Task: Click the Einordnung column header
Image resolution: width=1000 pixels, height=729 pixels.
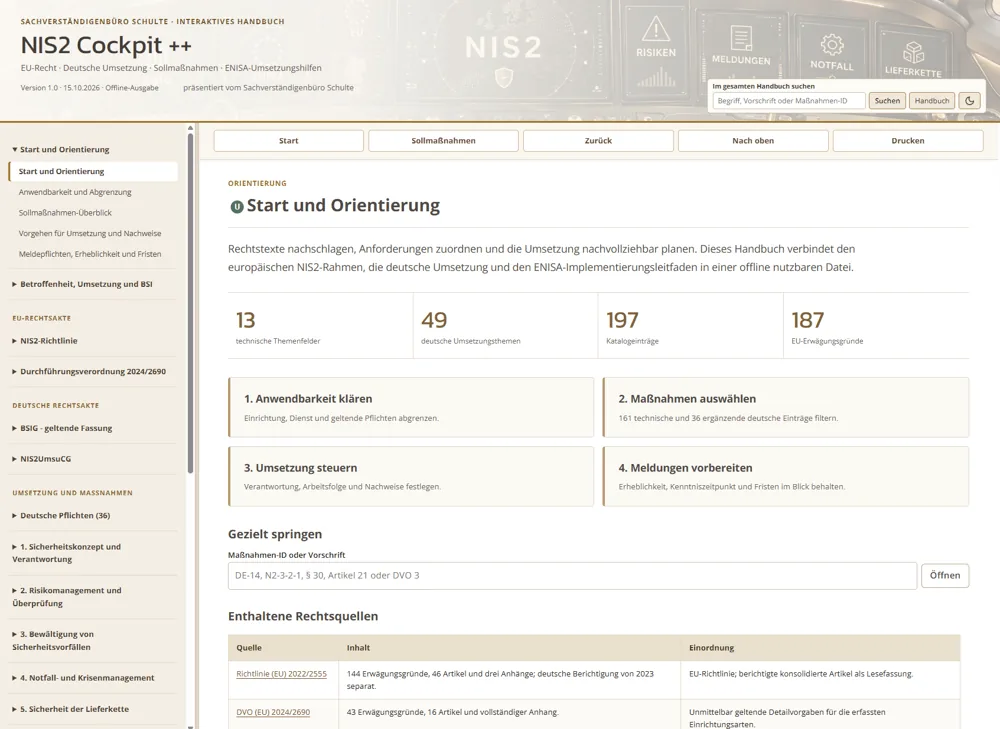Action: tap(820, 647)
